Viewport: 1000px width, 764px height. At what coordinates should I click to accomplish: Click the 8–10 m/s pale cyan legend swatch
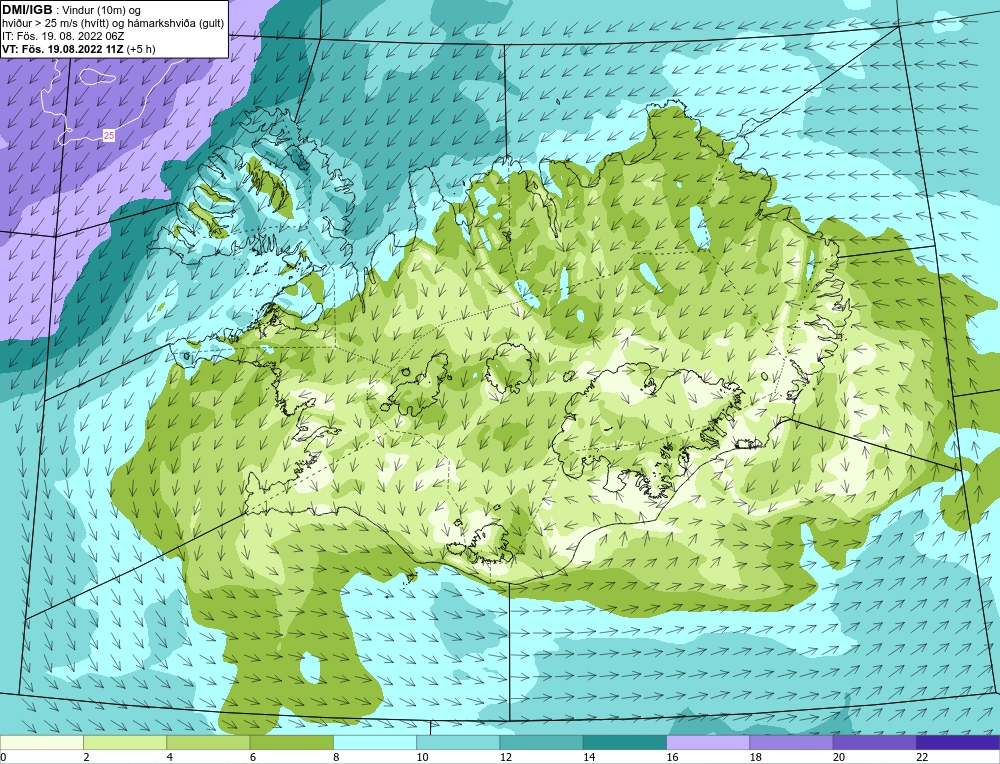[x=375, y=743]
